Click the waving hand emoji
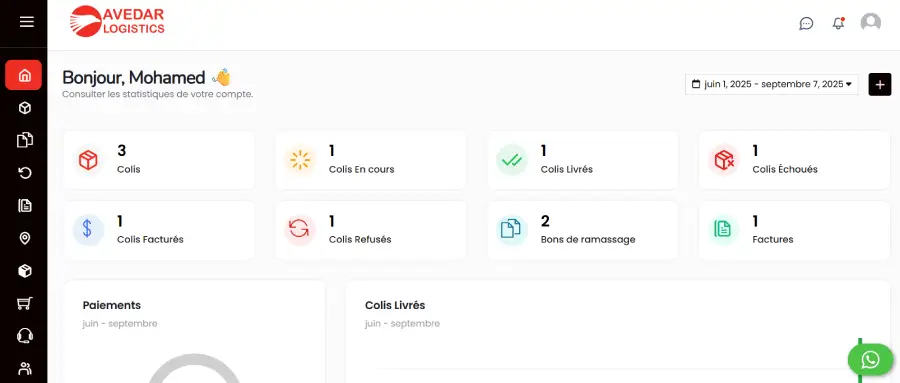Image resolution: width=900 pixels, height=383 pixels. point(221,77)
